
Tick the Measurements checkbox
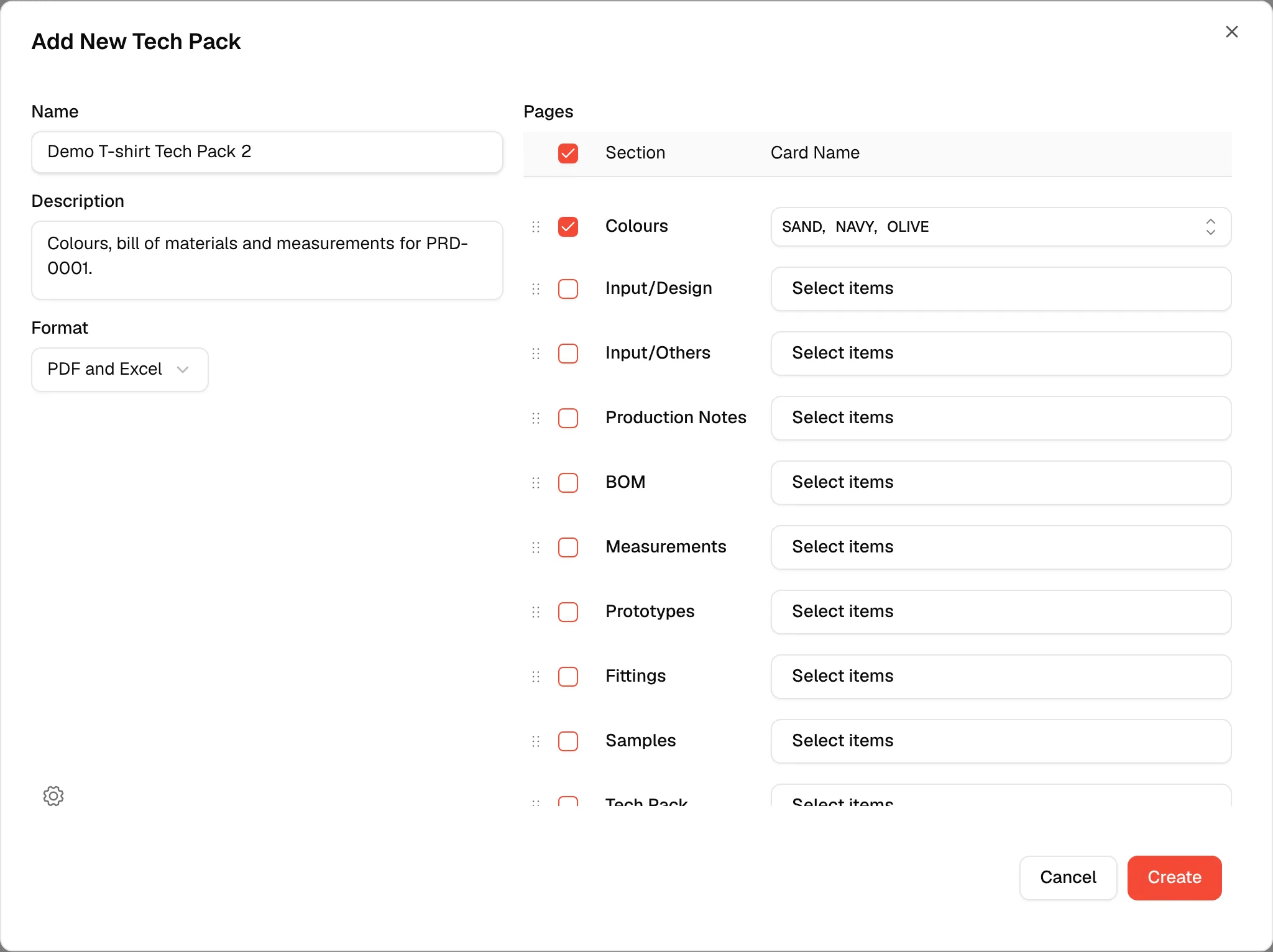(x=568, y=547)
